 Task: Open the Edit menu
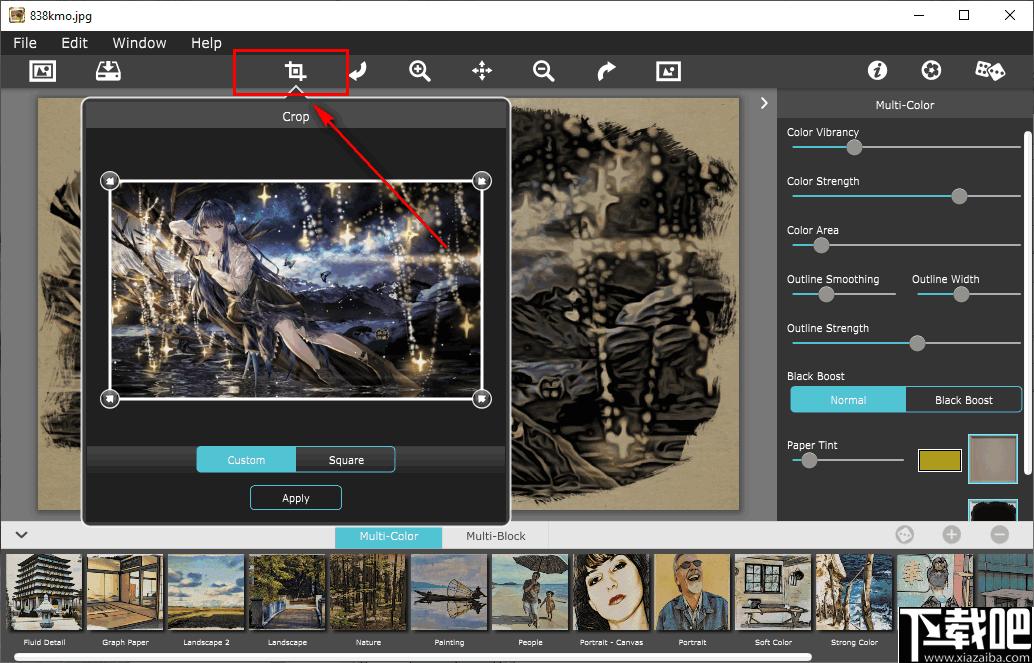75,43
